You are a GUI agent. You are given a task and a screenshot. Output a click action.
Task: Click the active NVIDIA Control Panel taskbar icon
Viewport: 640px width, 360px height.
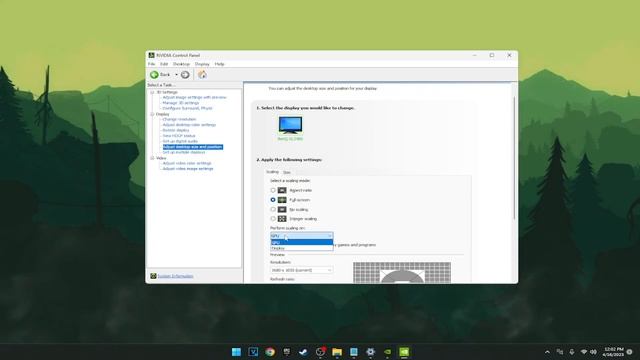click(404, 352)
